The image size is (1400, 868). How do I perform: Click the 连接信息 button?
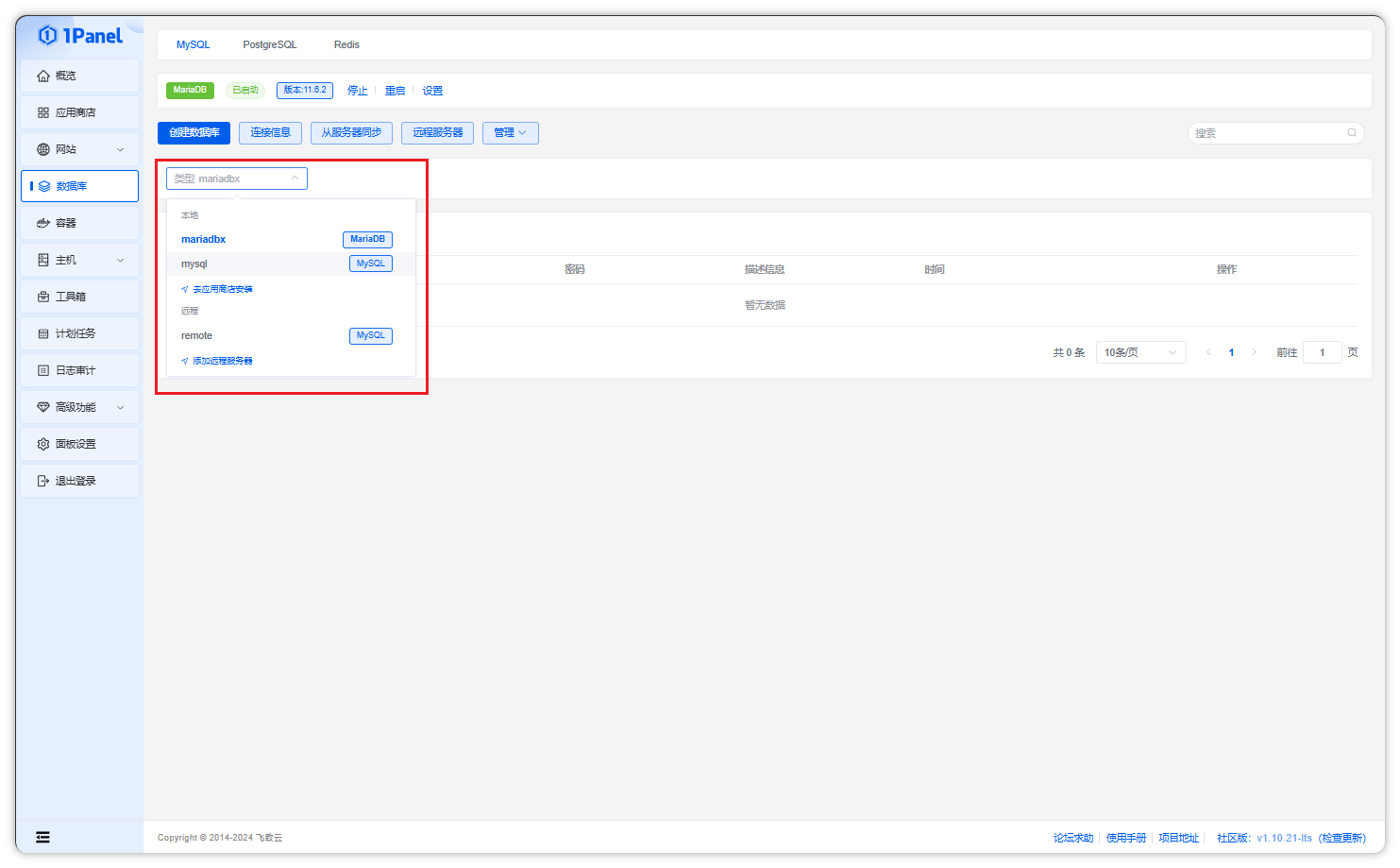270,133
